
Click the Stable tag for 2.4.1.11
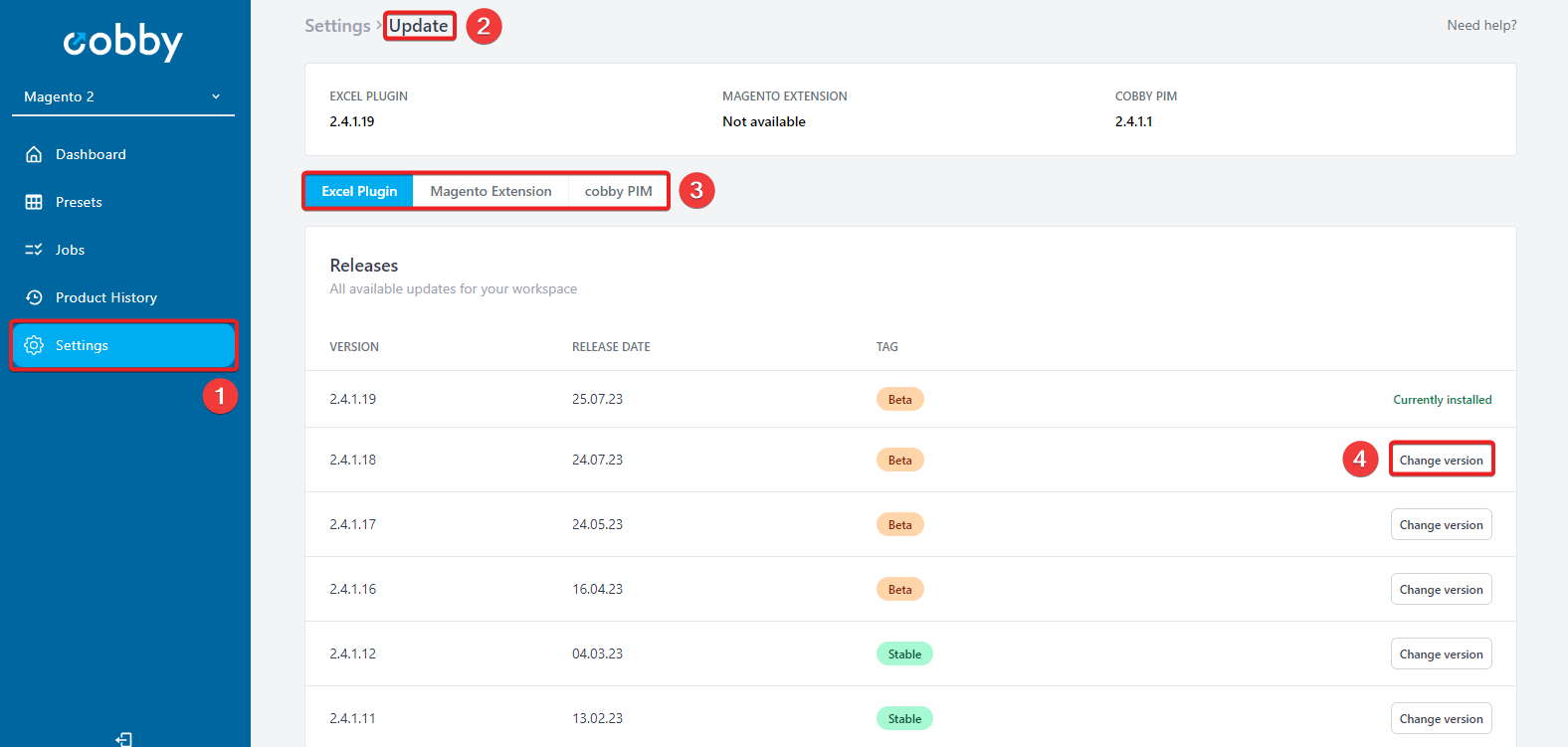coord(904,718)
